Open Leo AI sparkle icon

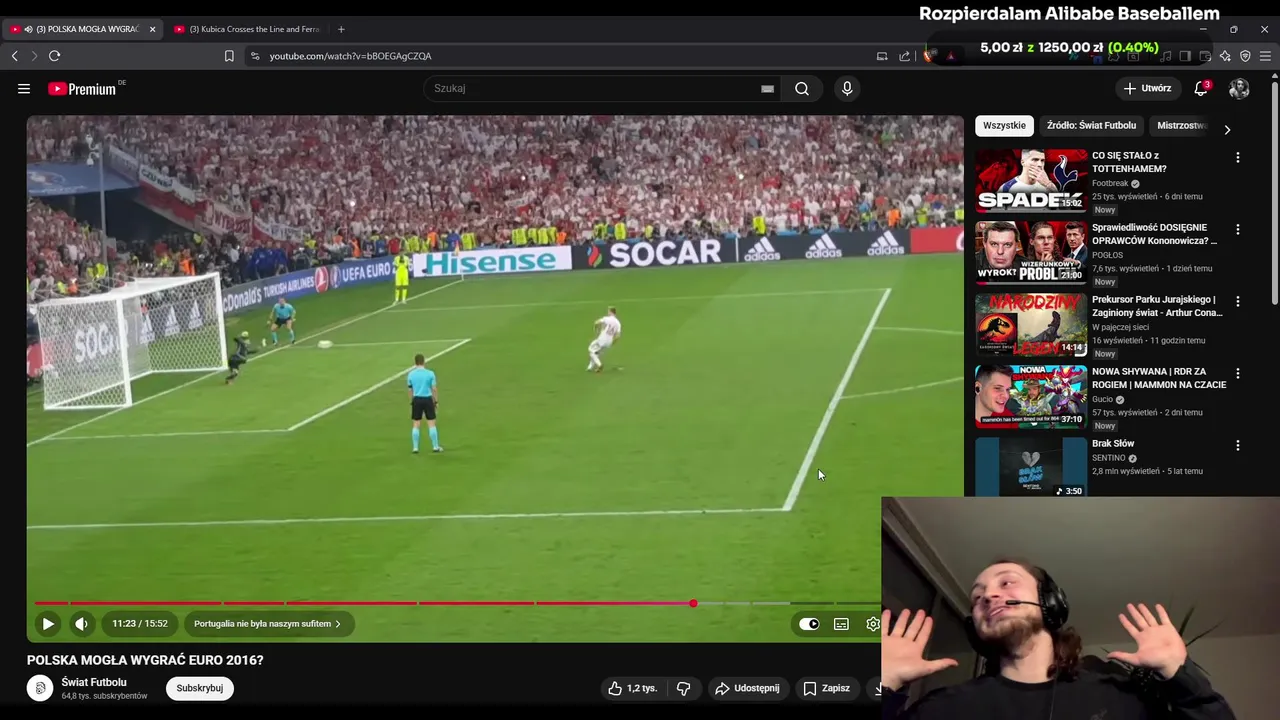[x=1225, y=56]
